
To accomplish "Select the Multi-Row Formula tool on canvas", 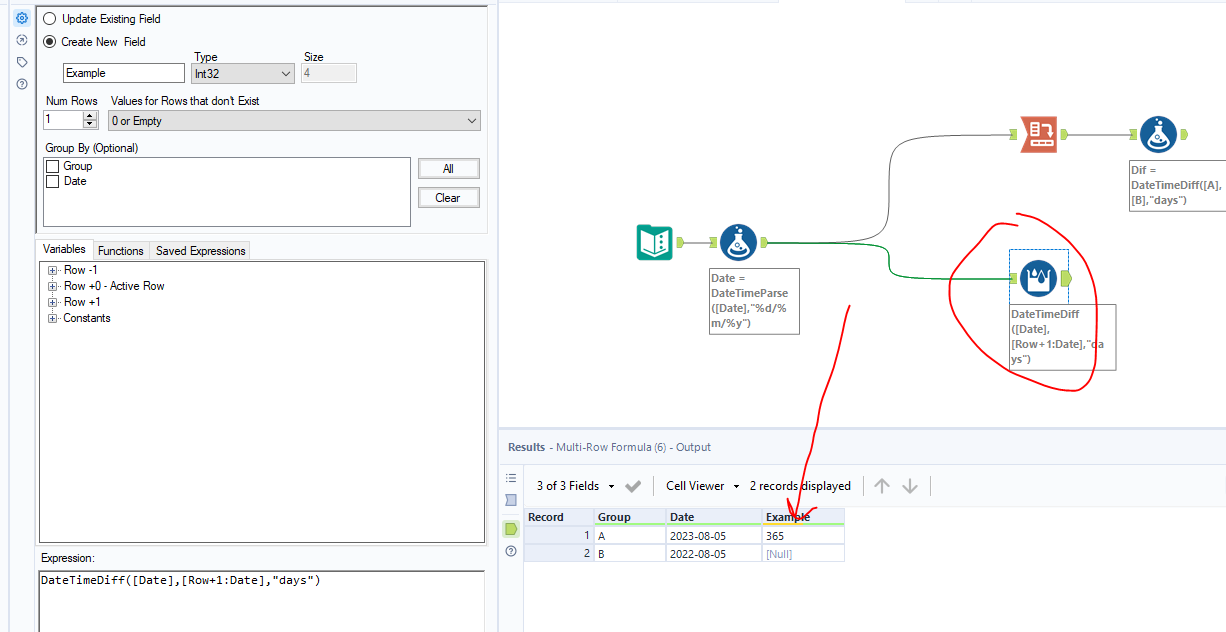I will [x=1039, y=277].
